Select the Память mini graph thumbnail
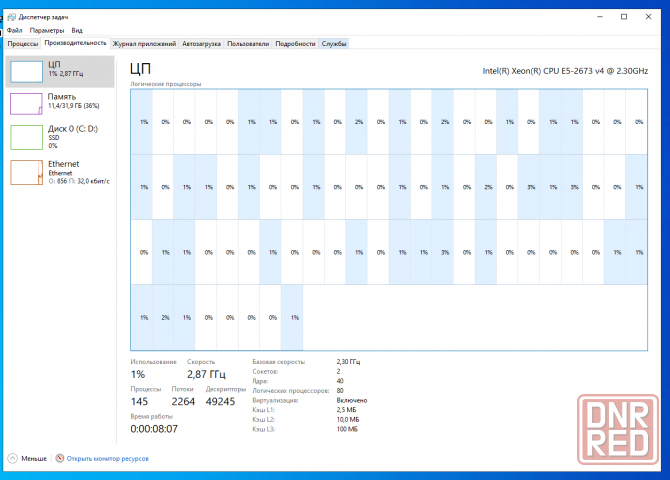 pos(26,104)
